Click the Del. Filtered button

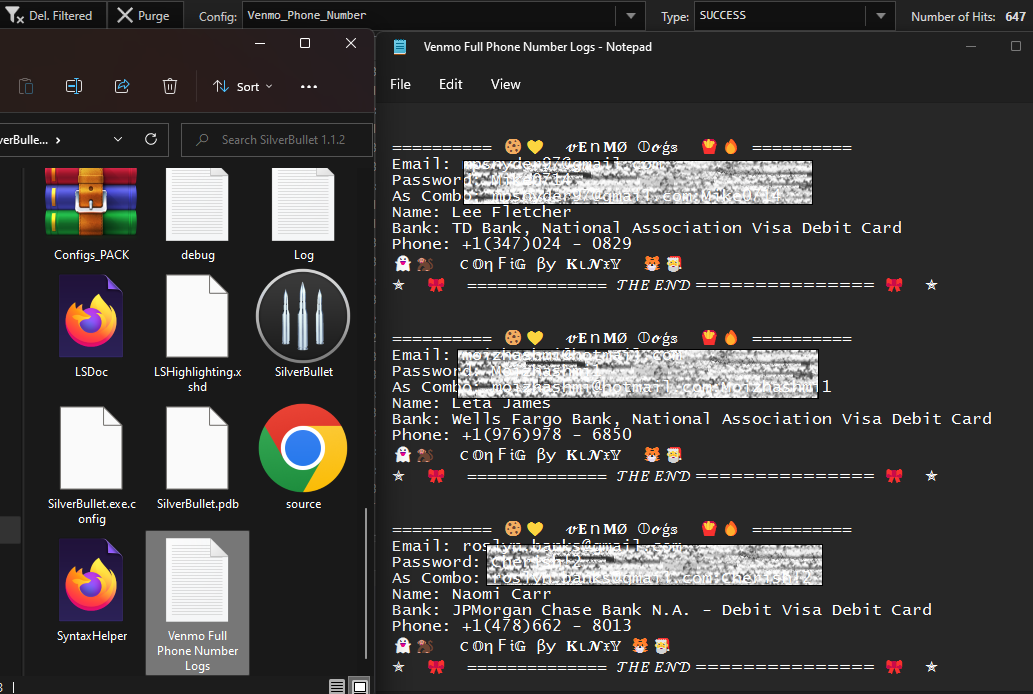point(50,15)
